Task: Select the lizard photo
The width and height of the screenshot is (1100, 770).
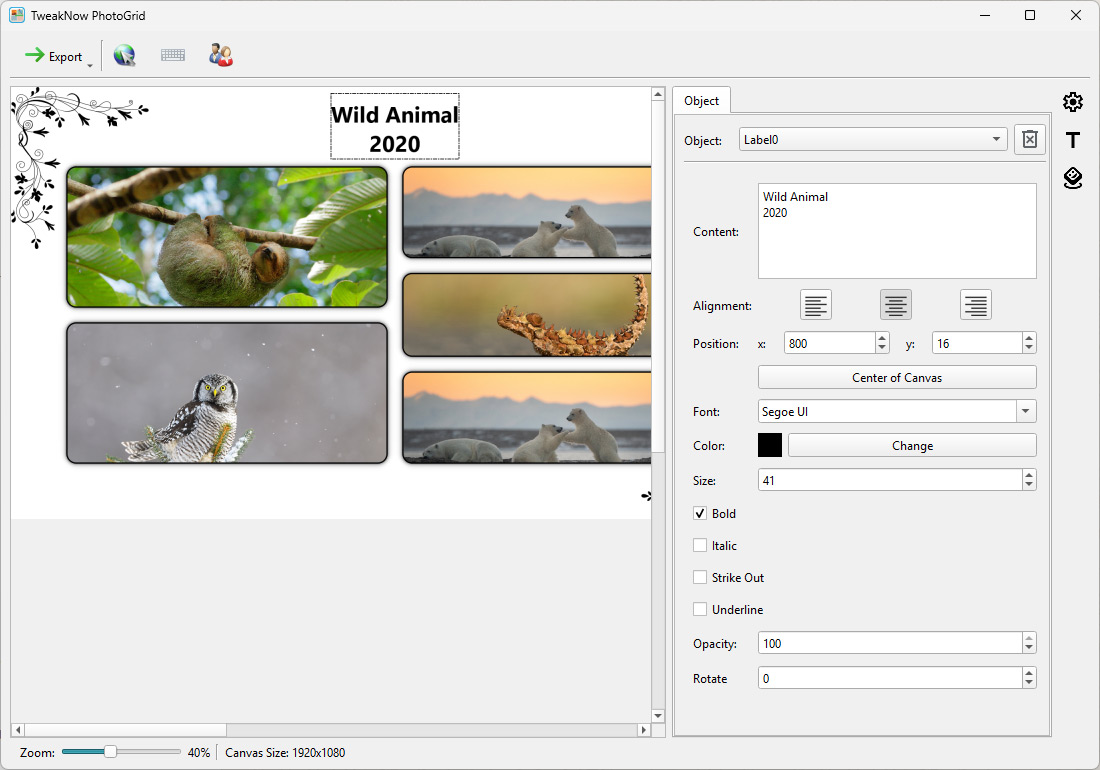Action: click(x=527, y=315)
